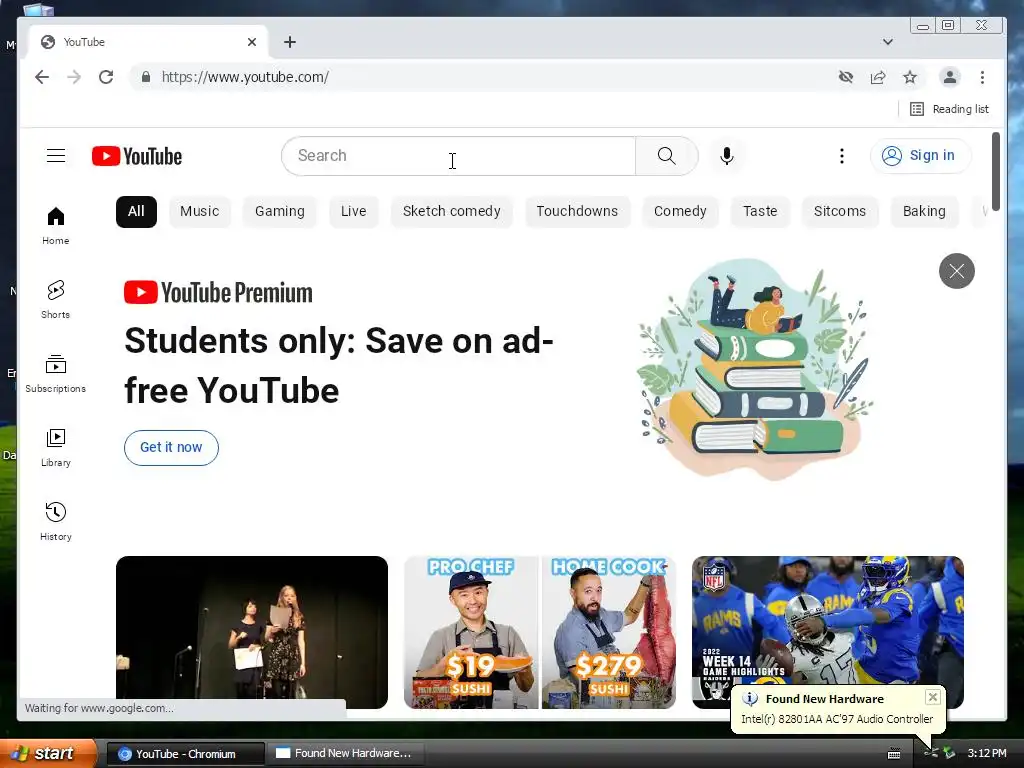This screenshot has height=768, width=1024.
Task: Select the Live filter chip
Action: pyautogui.click(x=353, y=212)
